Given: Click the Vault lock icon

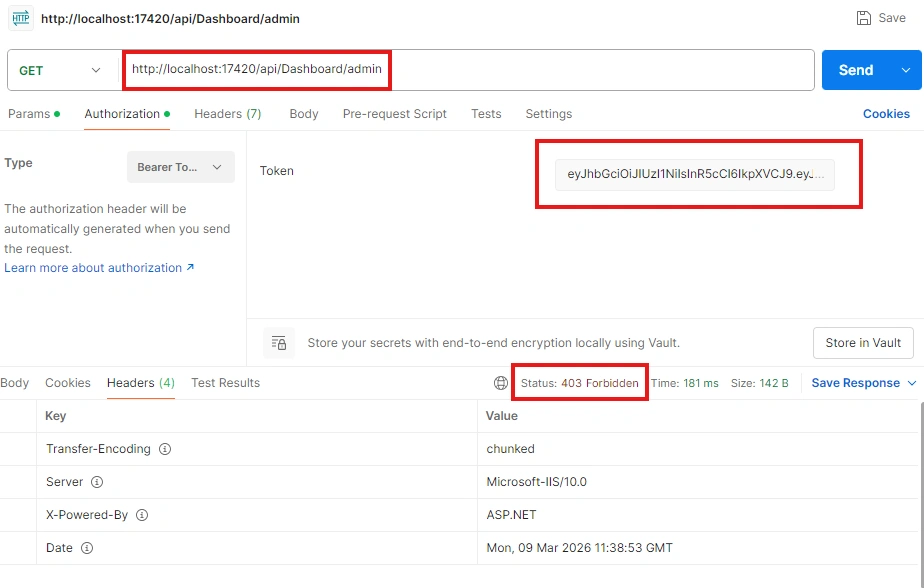Looking at the screenshot, I should pyautogui.click(x=279, y=343).
